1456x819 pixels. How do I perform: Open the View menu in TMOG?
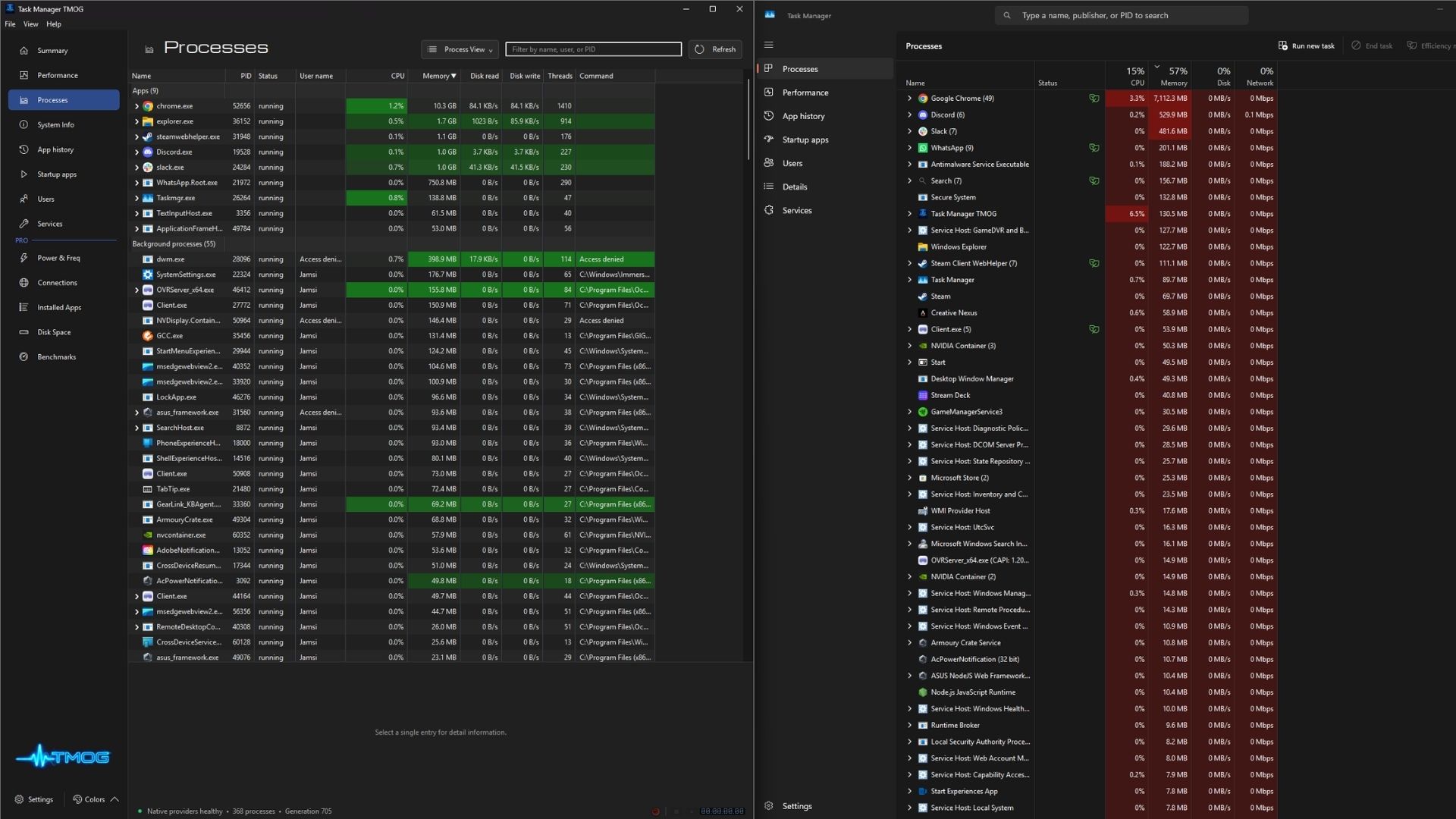coord(30,24)
